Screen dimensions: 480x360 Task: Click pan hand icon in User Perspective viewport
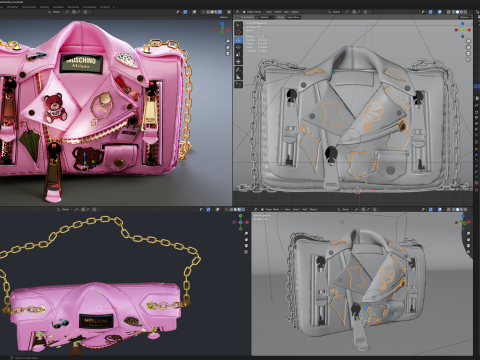pos(469,240)
